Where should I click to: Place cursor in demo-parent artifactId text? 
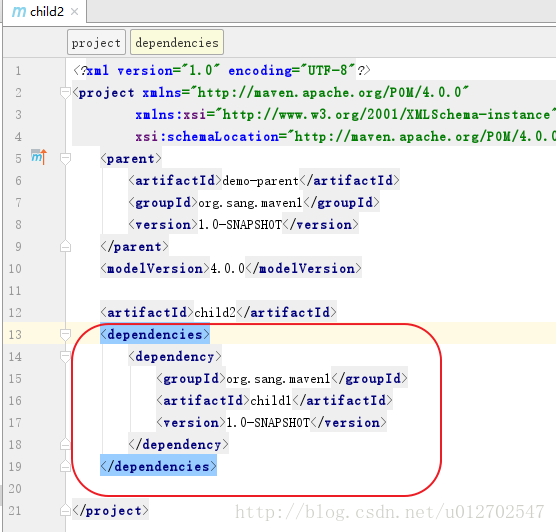click(x=261, y=181)
